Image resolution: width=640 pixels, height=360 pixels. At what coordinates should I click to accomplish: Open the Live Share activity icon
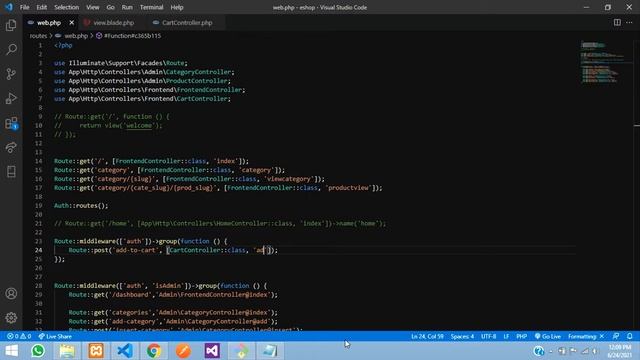click(x=11, y=147)
